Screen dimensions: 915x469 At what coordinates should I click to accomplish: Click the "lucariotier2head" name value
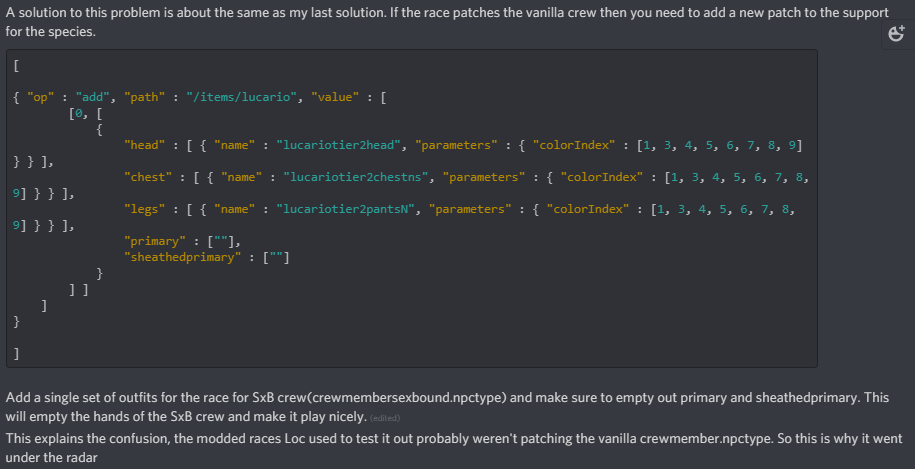point(338,145)
